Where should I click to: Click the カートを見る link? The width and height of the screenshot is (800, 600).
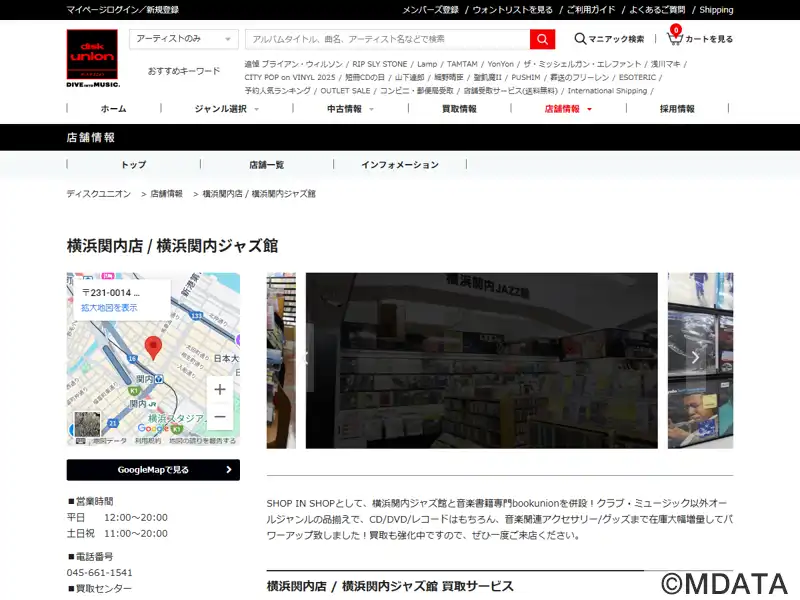coord(709,39)
